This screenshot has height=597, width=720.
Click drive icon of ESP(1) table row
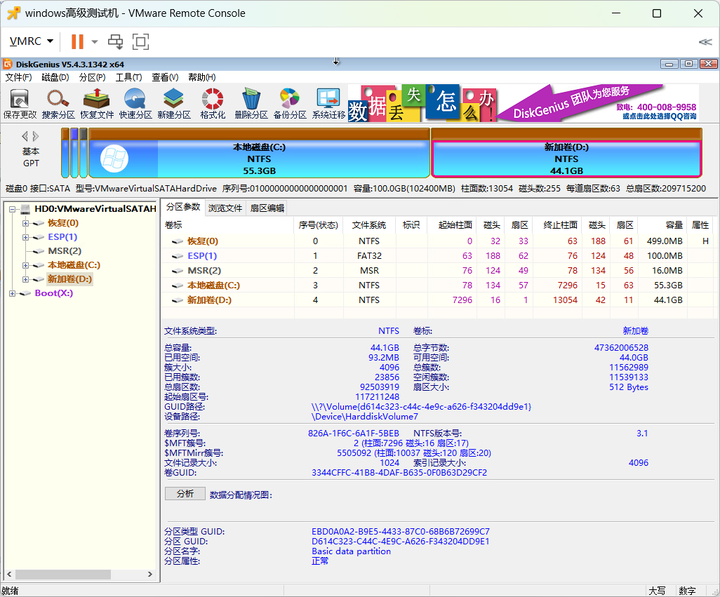coord(177,256)
